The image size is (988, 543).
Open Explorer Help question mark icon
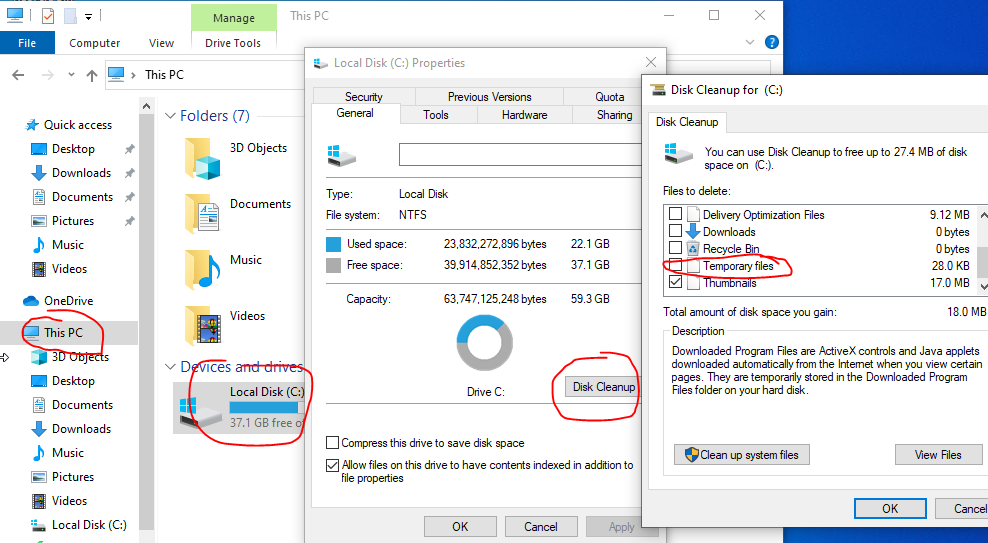[x=771, y=42]
